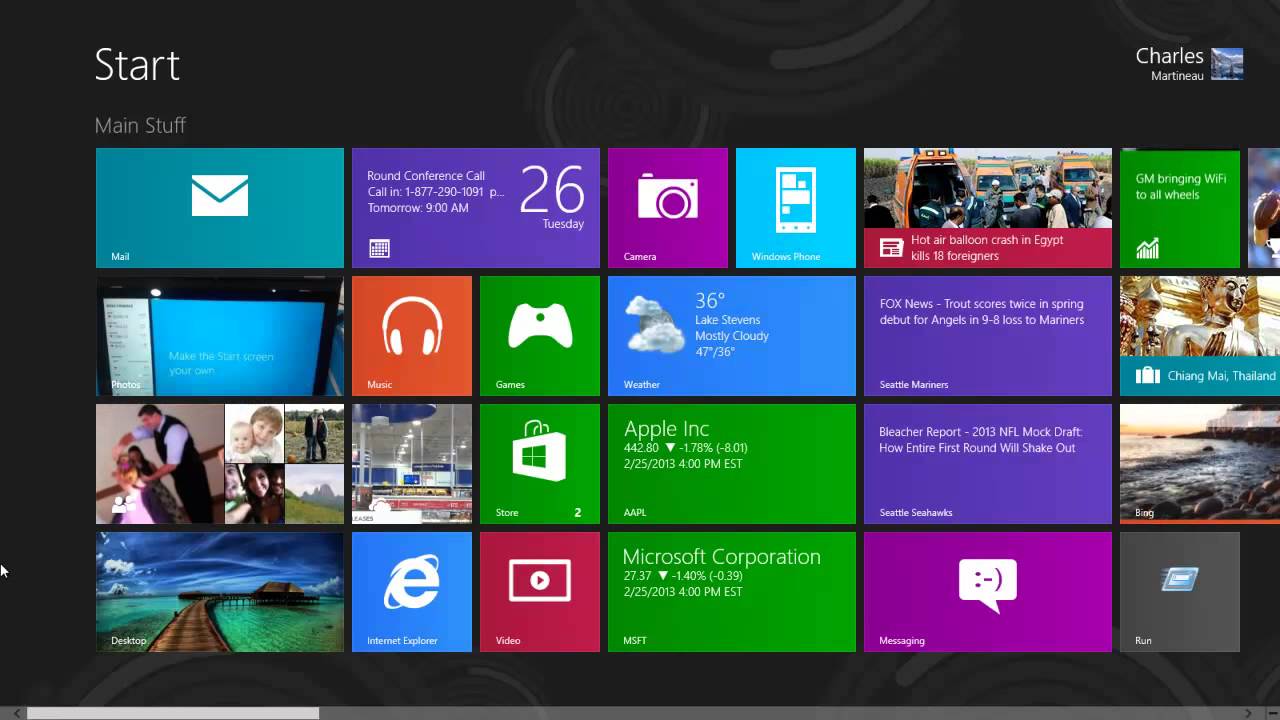This screenshot has width=1280, height=720.
Task: Open the Seattle Seahawks Bleacher Report tile
Action: click(x=988, y=464)
